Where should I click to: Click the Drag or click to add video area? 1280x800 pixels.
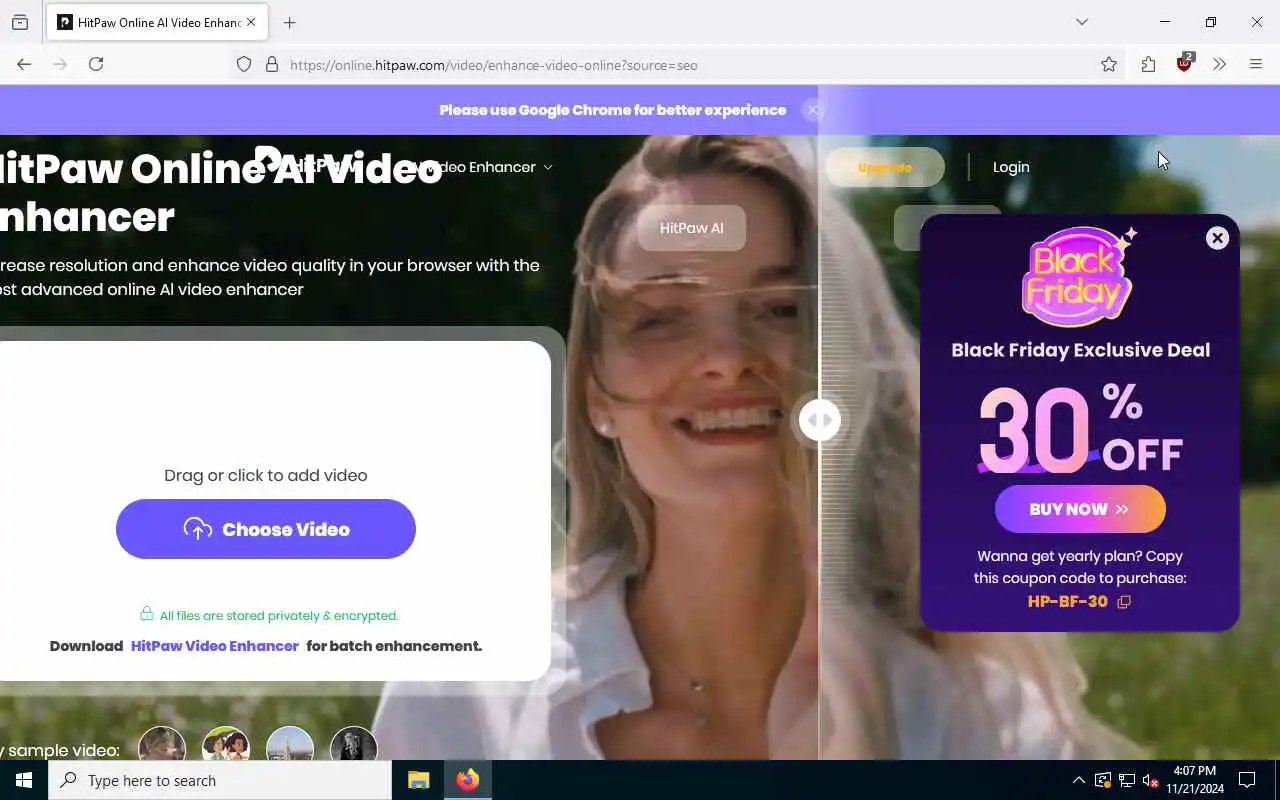[266, 475]
